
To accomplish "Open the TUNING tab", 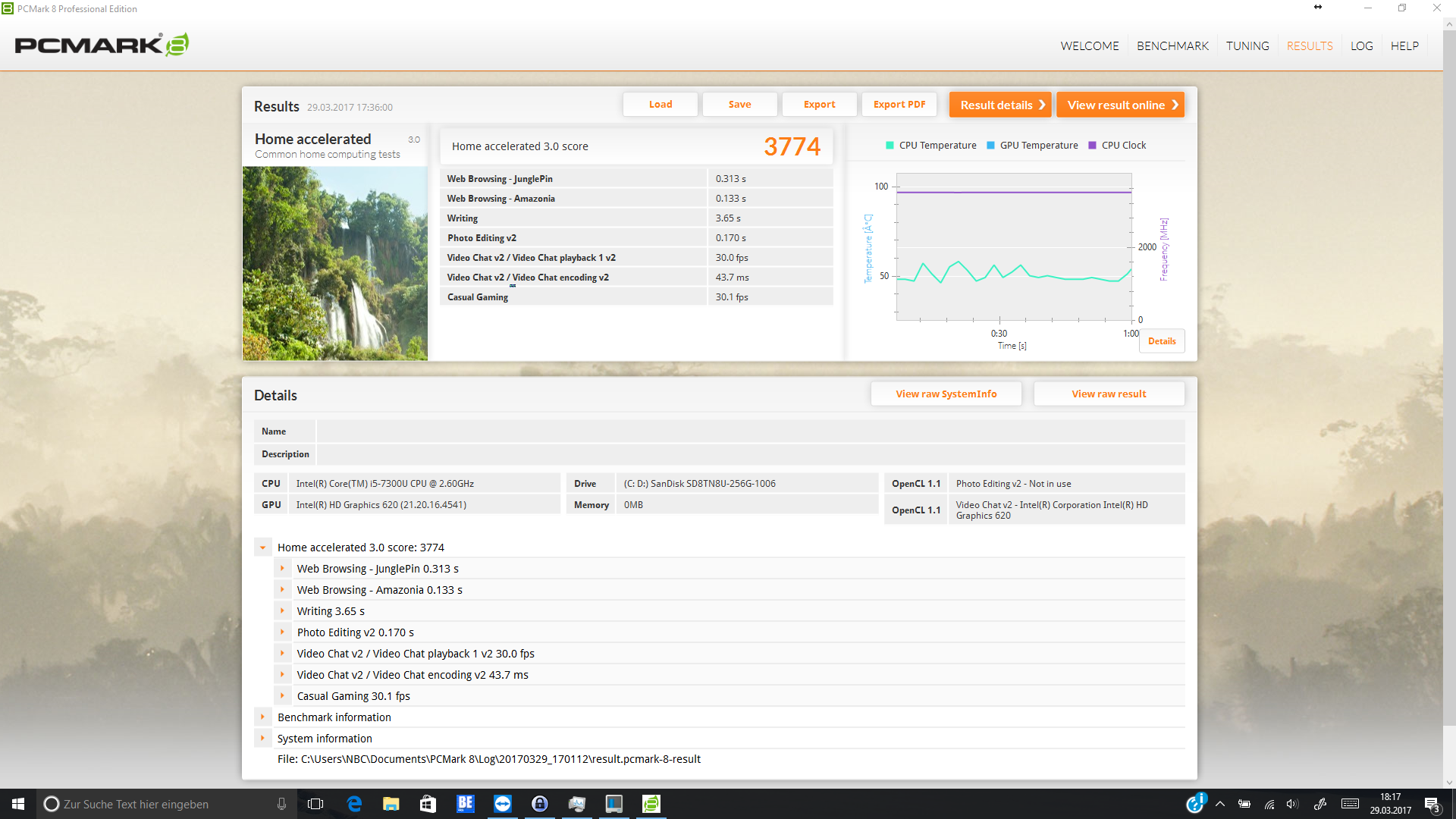I will coord(1247,46).
